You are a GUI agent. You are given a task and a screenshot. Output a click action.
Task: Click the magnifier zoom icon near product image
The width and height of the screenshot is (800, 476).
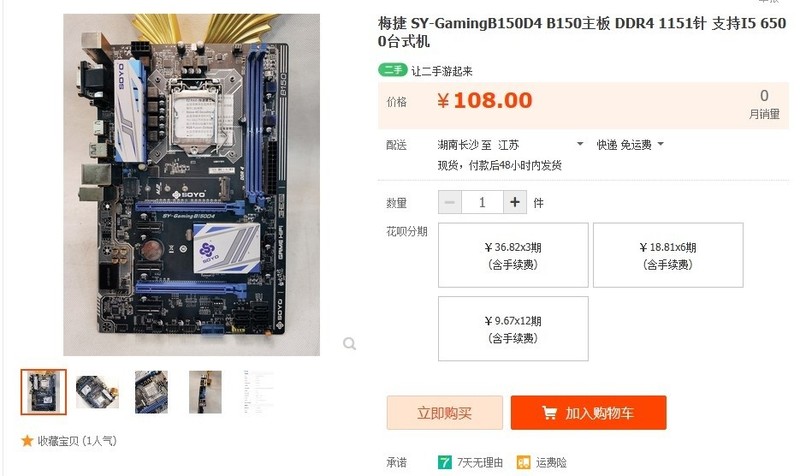pos(349,344)
